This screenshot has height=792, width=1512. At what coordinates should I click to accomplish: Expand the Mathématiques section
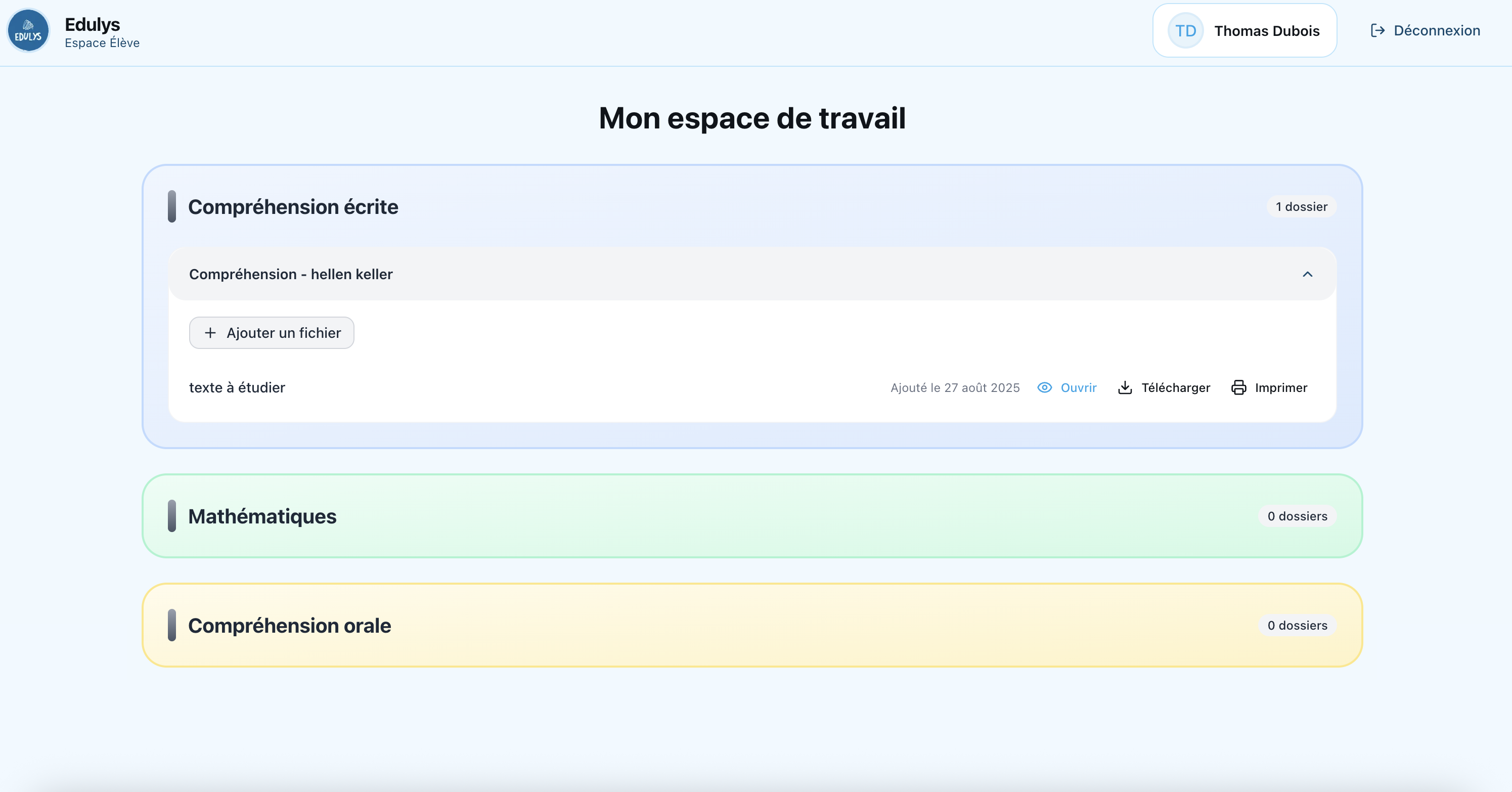[262, 516]
